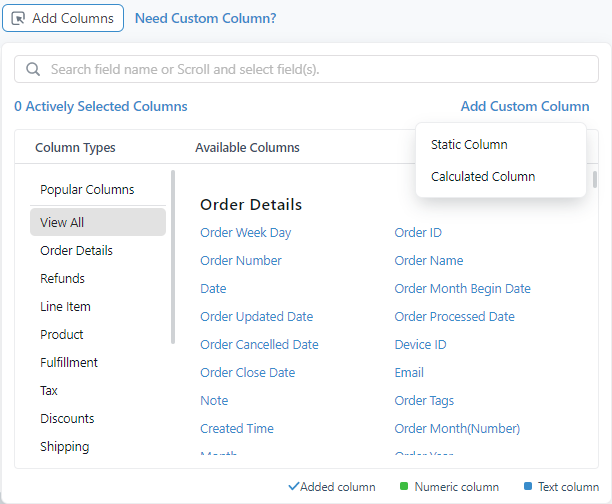Image resolution: width=612 pixels, height=504 pixels.
Task: Click the blue Text column legend swatch
Action: 528,487
